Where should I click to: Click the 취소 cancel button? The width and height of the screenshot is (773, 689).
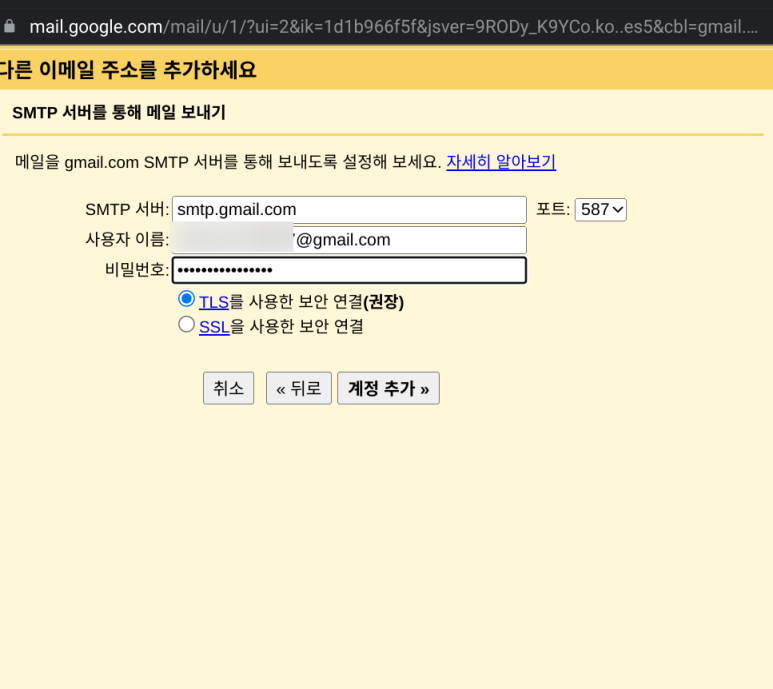click(x=228, y=388)
